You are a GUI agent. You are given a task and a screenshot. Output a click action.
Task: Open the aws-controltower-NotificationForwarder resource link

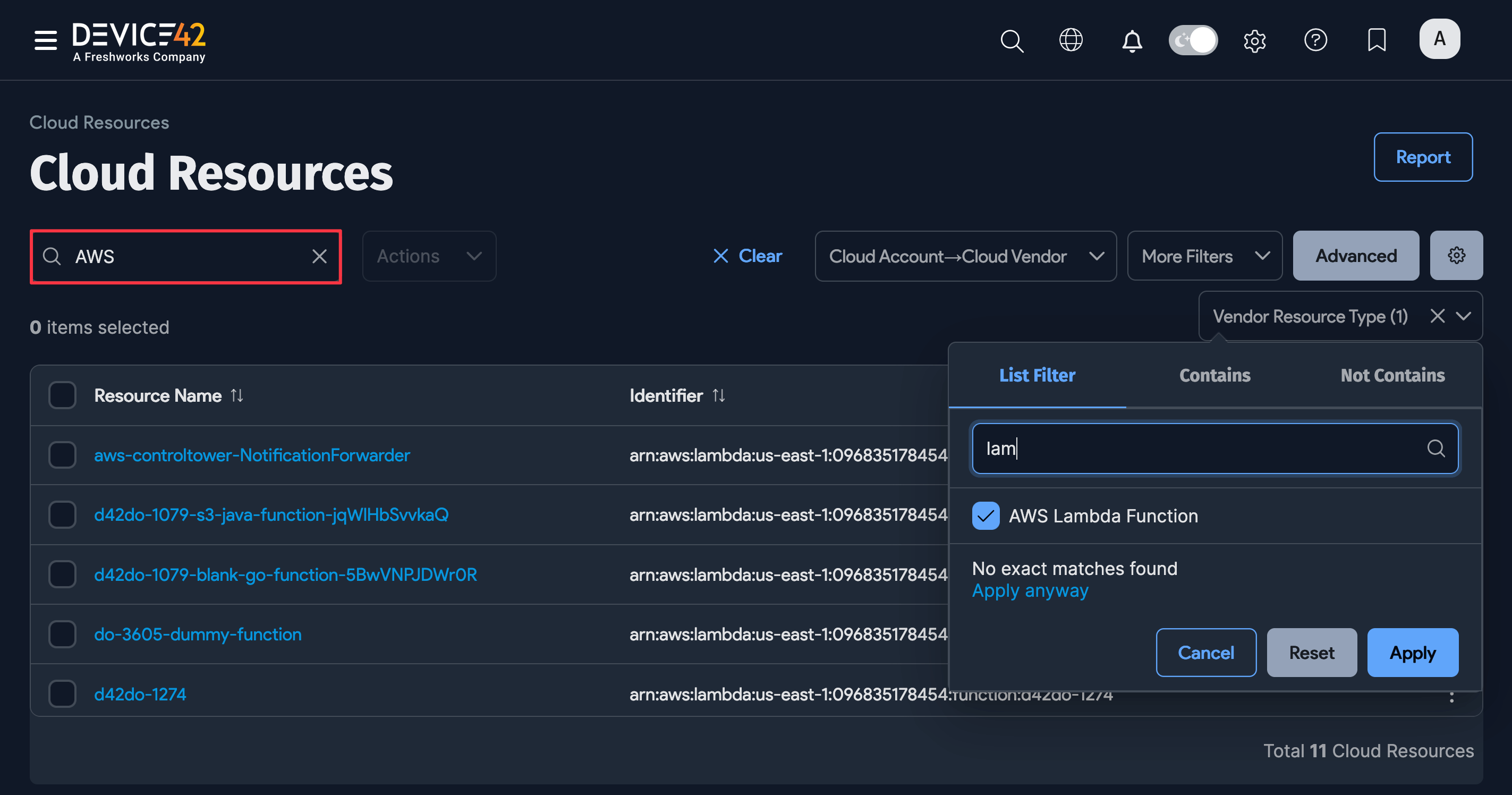[x=251, y=454]
